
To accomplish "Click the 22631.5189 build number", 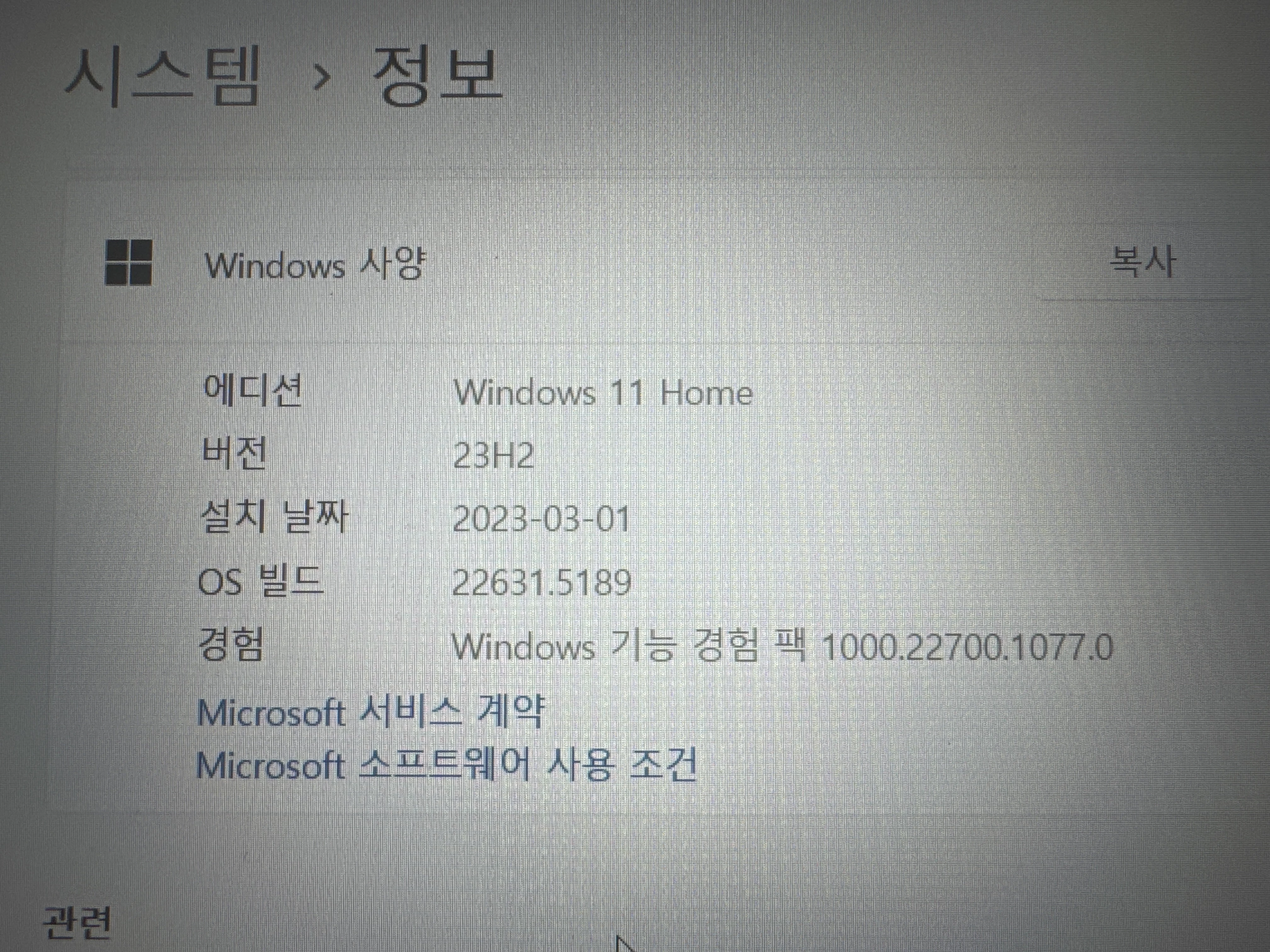I will (541, 583).
